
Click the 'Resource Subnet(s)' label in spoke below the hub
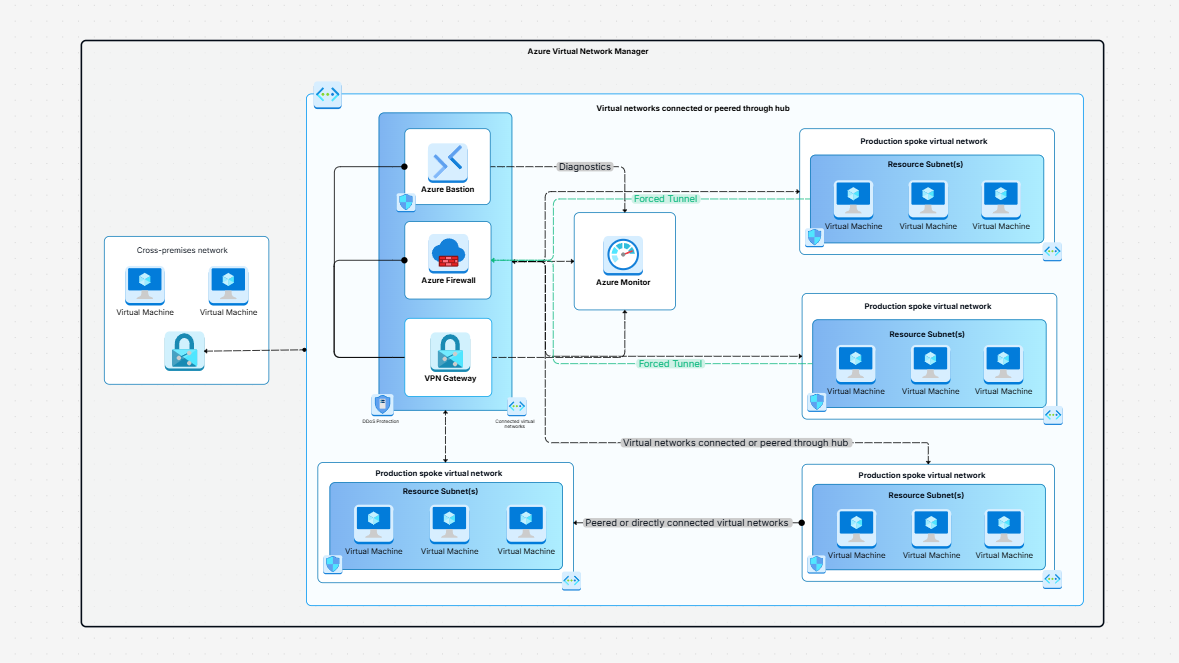point(440,491)
